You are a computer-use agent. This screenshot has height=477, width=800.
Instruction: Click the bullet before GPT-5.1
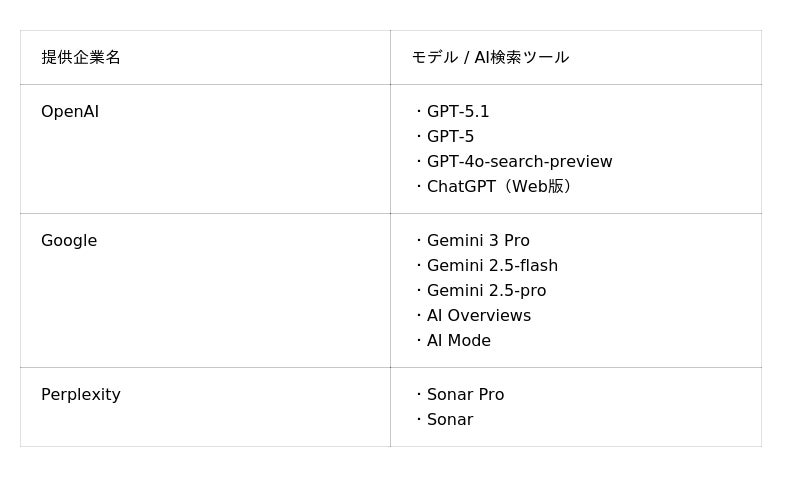click(x=419, y=112)
